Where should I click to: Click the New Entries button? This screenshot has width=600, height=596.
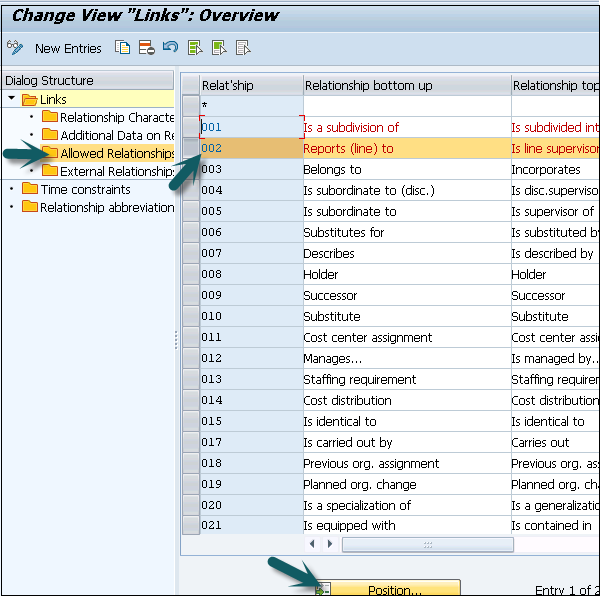[68, 48]
